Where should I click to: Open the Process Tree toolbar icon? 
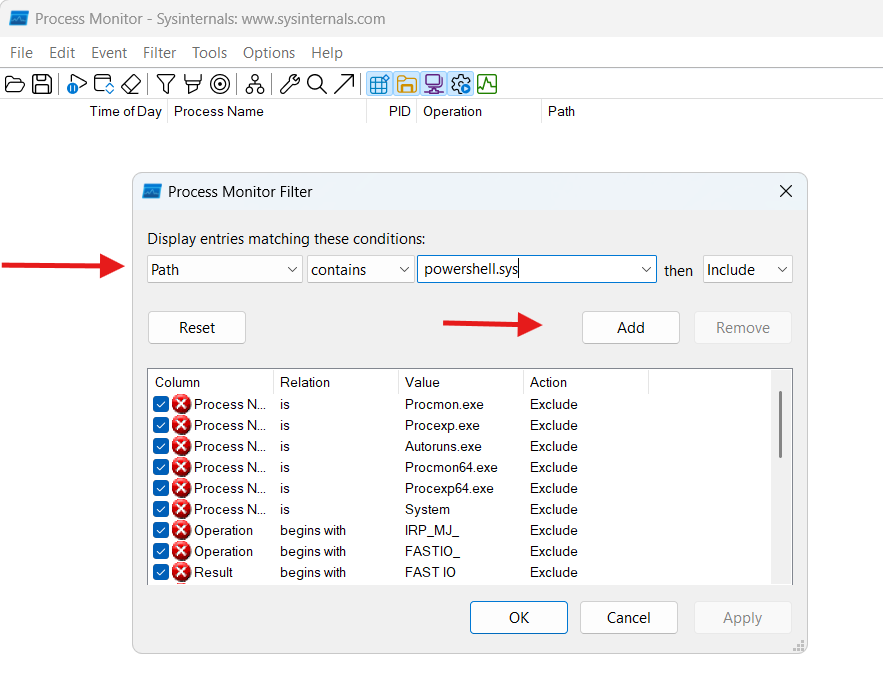point(255,84)
